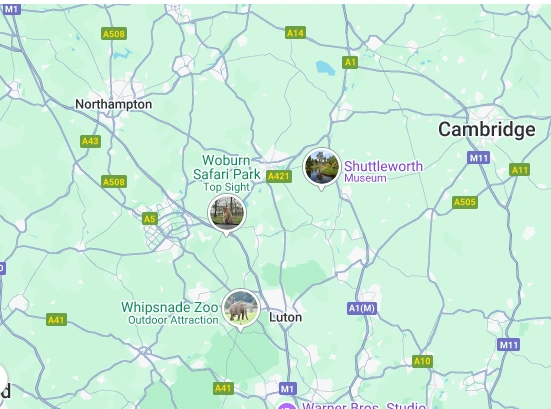The height and width of the screenshot is (409, 551).
Task: Click the Luton town label
Action: pos(285,317)
